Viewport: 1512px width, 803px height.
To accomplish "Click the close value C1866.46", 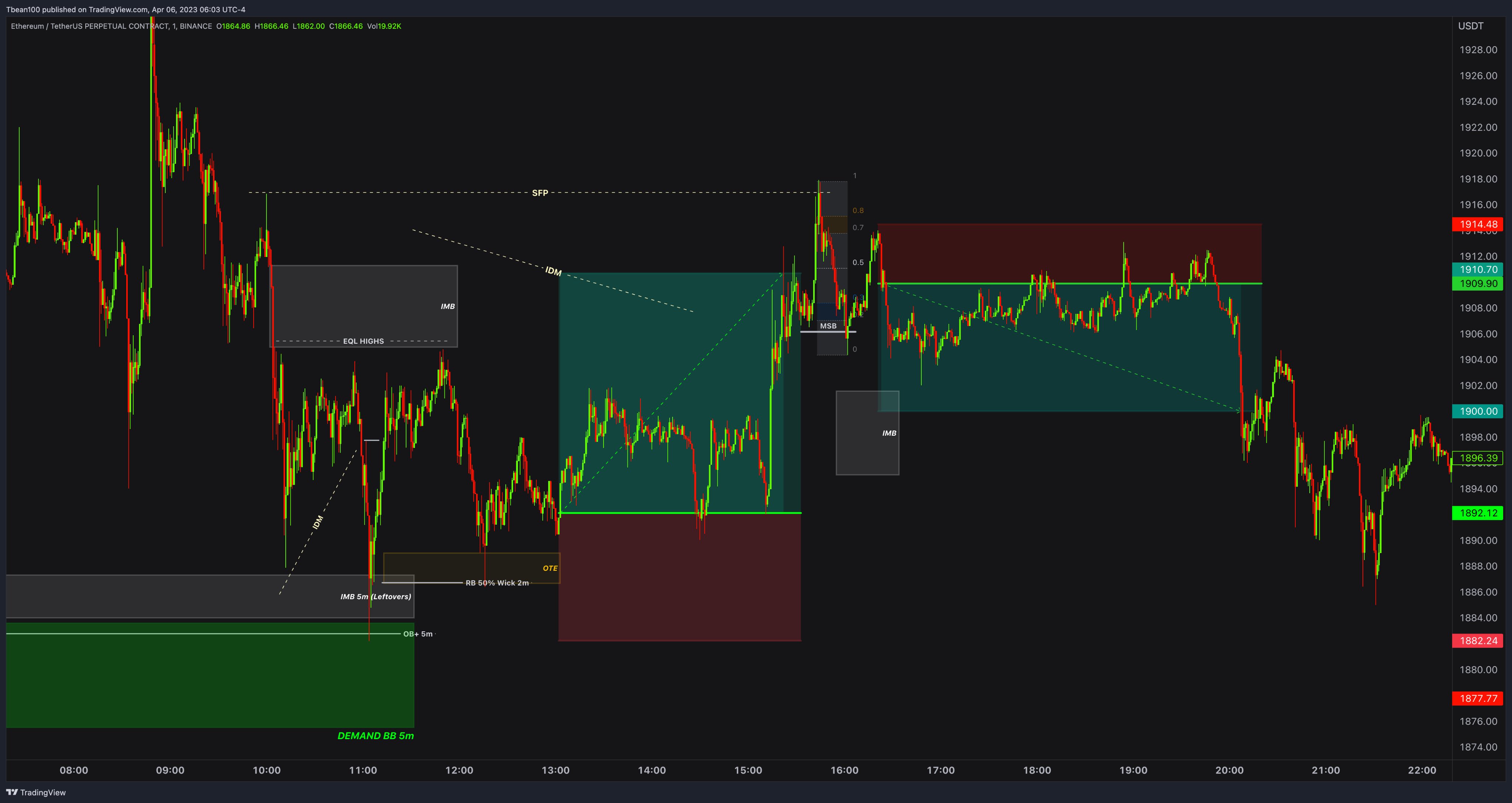I will (346, 27).
